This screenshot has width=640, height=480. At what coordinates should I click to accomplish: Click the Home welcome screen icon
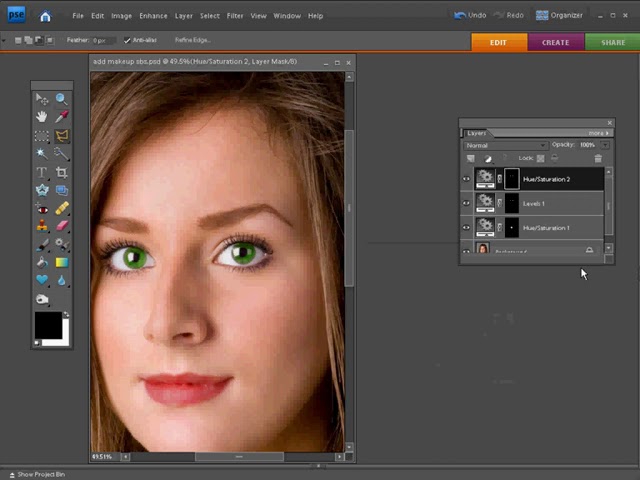pyautogui.click(x=45, y=16)
